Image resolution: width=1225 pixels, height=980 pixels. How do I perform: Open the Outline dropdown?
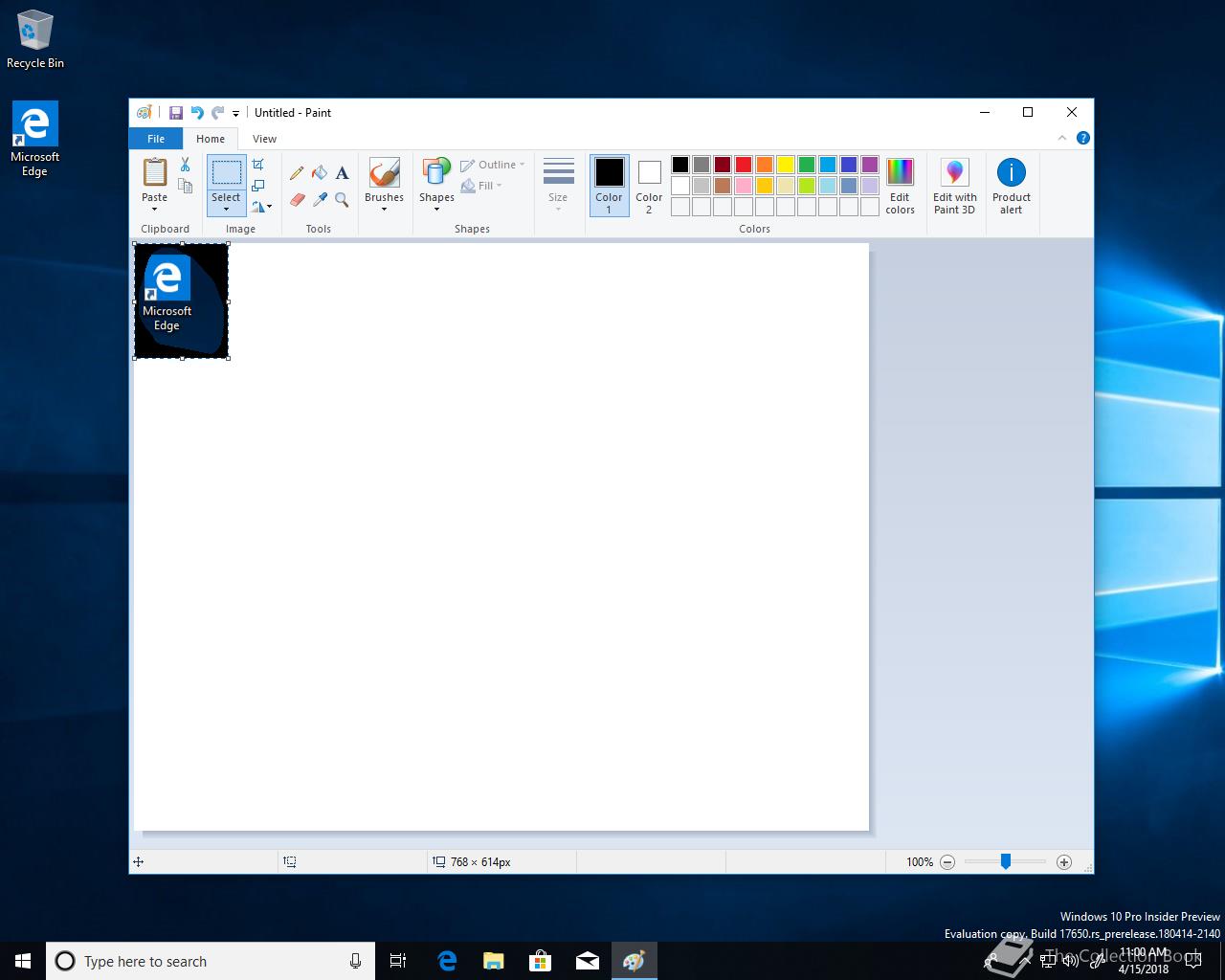[493, 165]
